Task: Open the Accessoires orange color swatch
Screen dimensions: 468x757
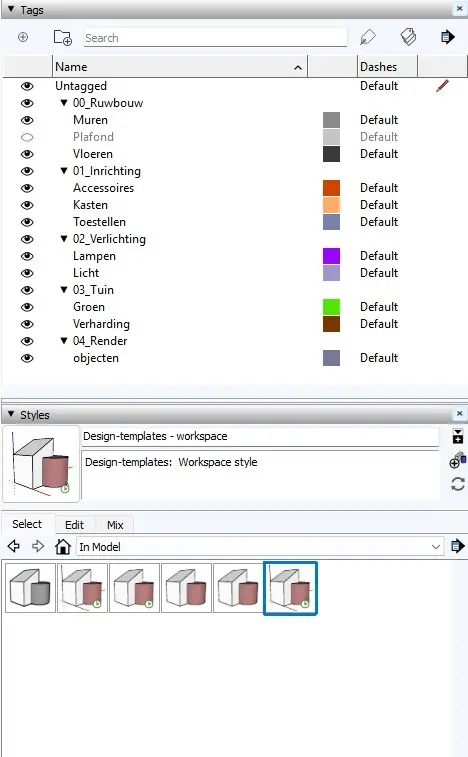Action: 331,188
